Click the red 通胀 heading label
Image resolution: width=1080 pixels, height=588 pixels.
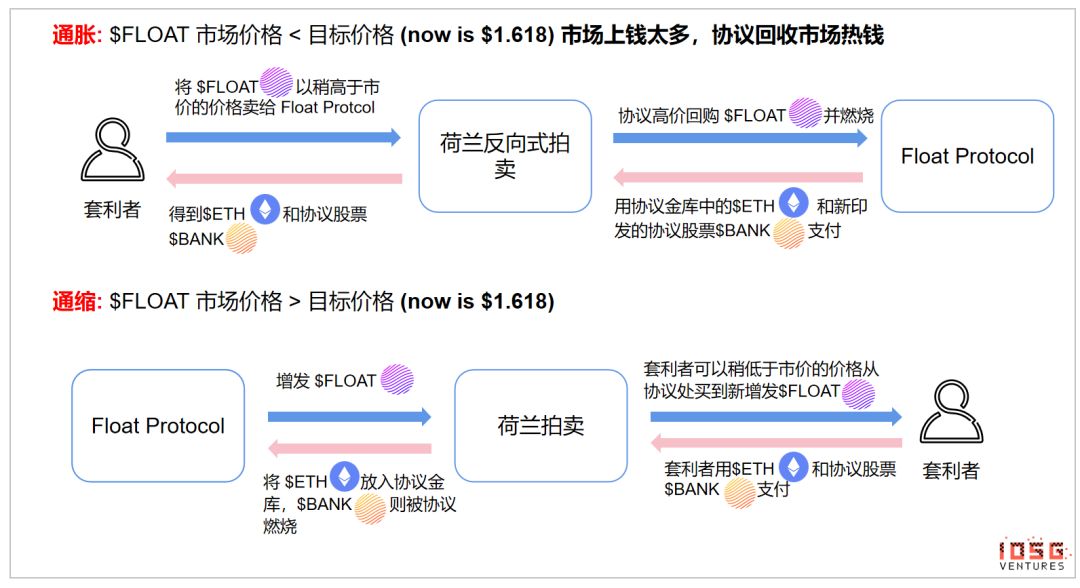(77, 34)
